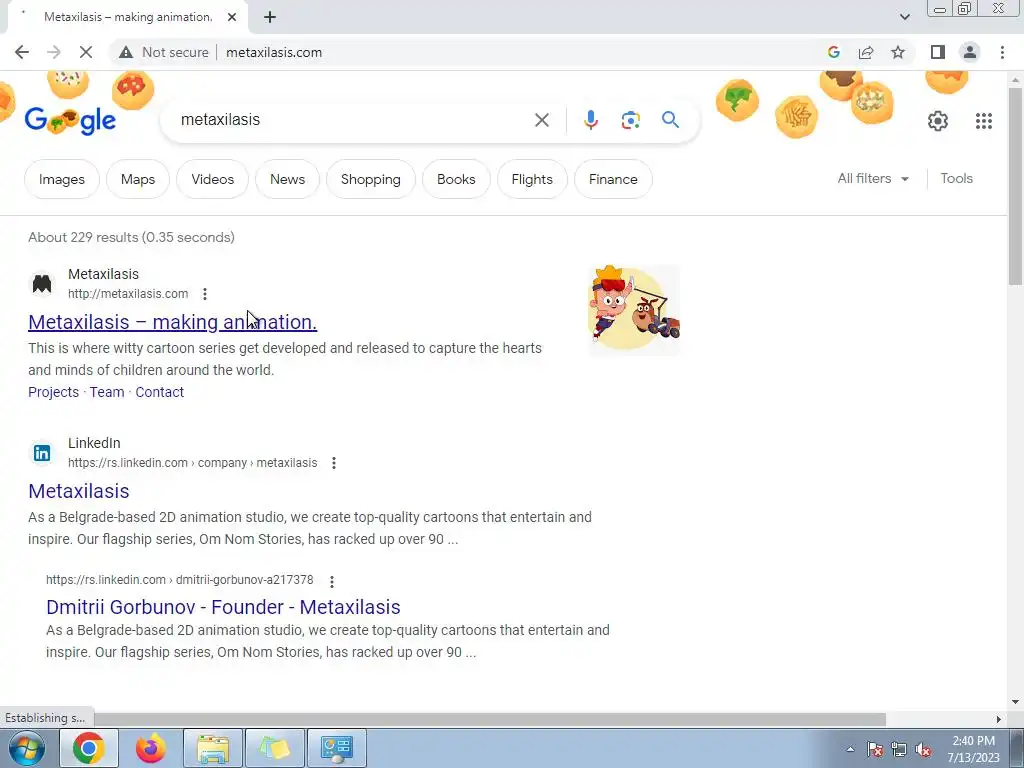Launch Firefox from the taskbar
Screen dimensions: 1024x768
click(x=151, y=748)
